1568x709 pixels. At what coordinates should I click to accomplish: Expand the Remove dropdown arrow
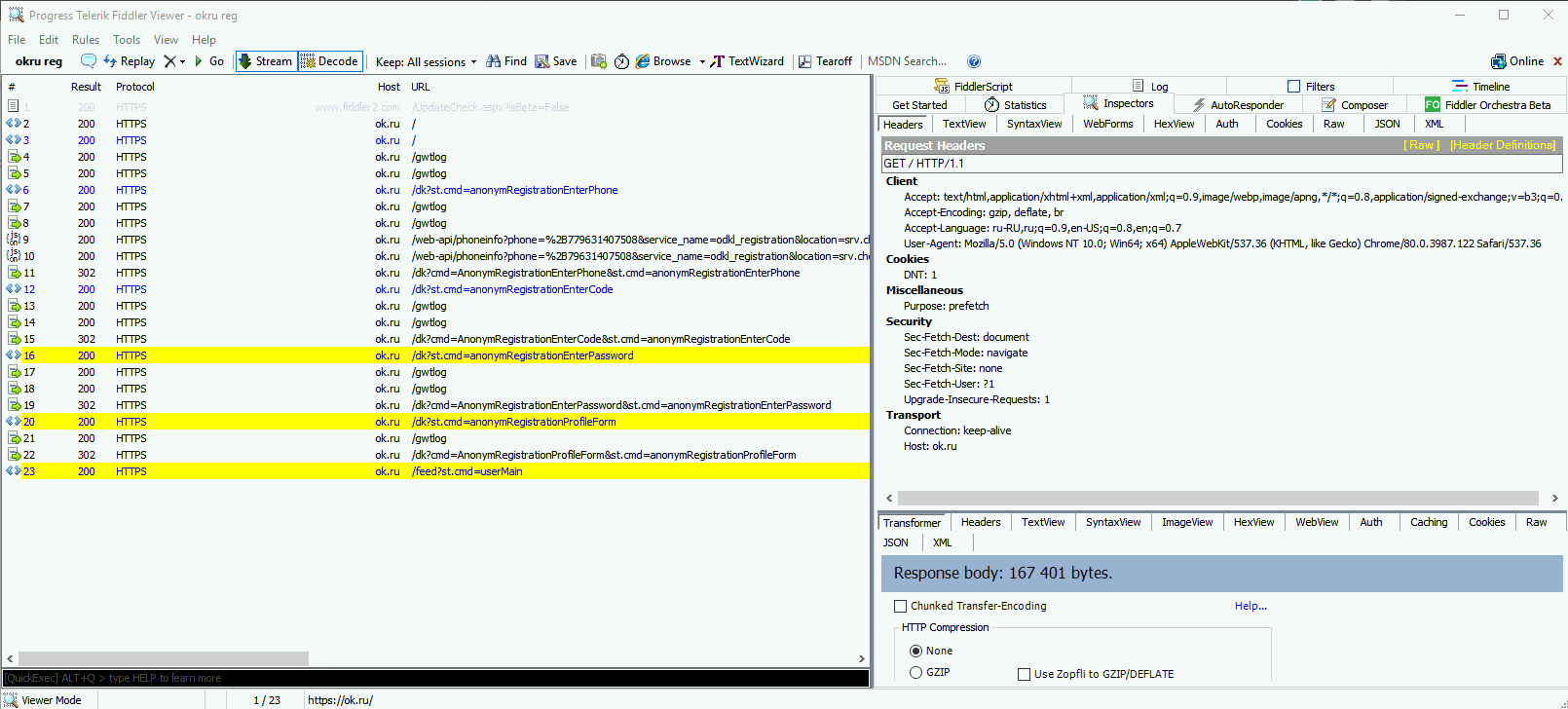[x=182, y=61]
